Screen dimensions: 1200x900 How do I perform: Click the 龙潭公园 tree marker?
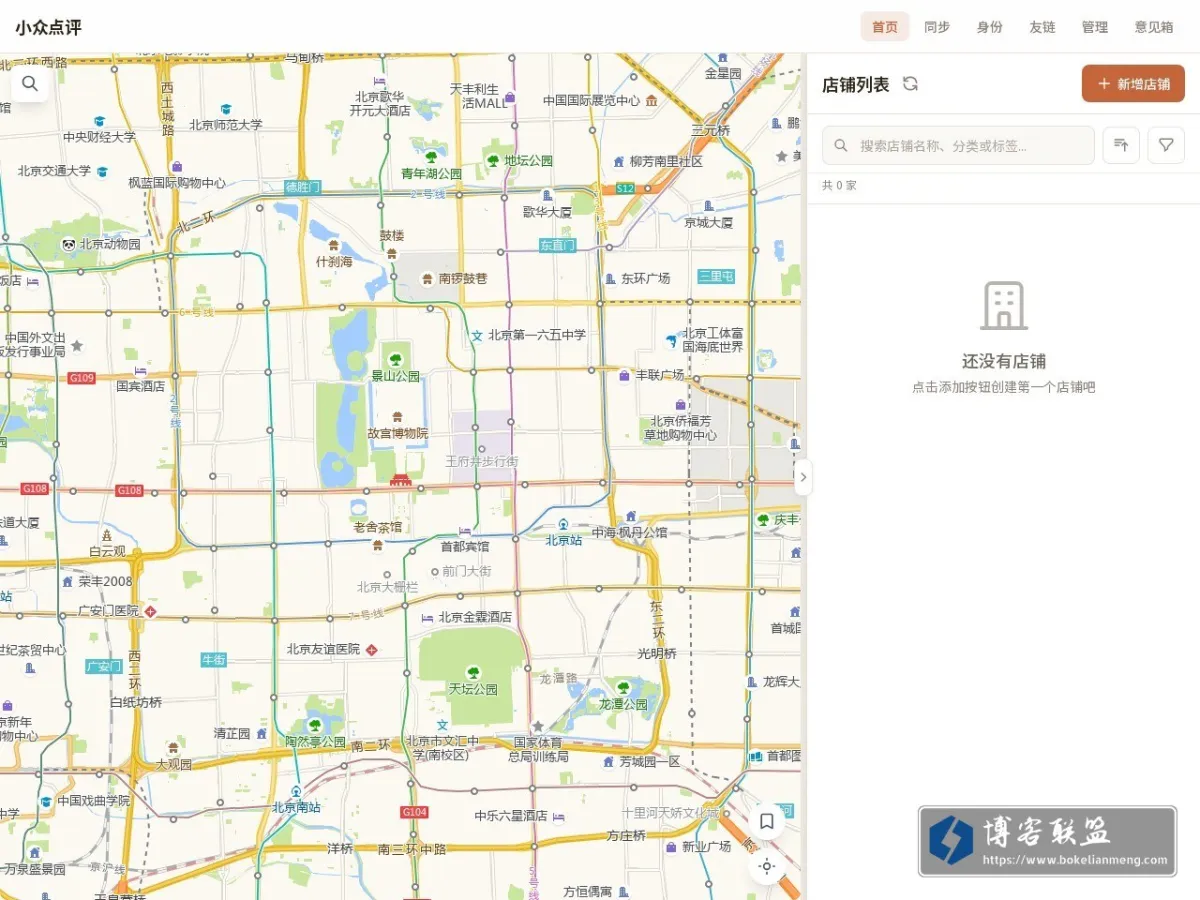click(623, 687)
